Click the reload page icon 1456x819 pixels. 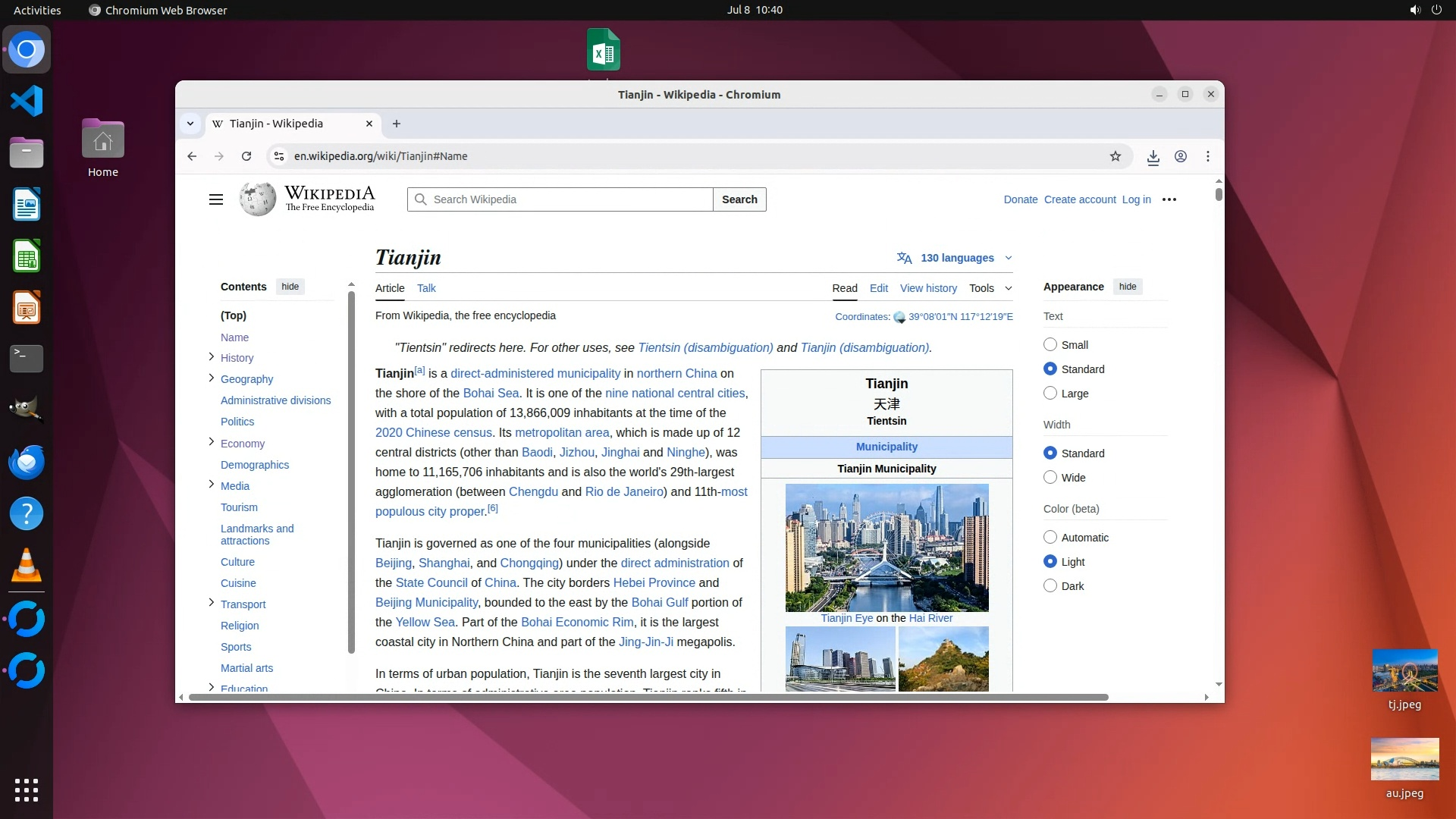point(246,156)
